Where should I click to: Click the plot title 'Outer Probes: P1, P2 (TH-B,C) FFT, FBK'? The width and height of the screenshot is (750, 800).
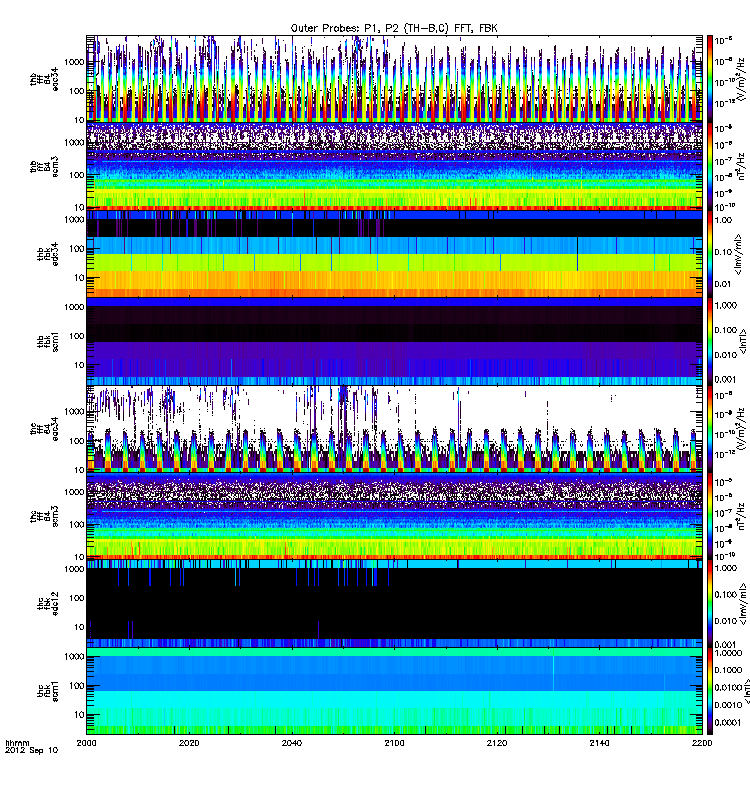(394, 28)
